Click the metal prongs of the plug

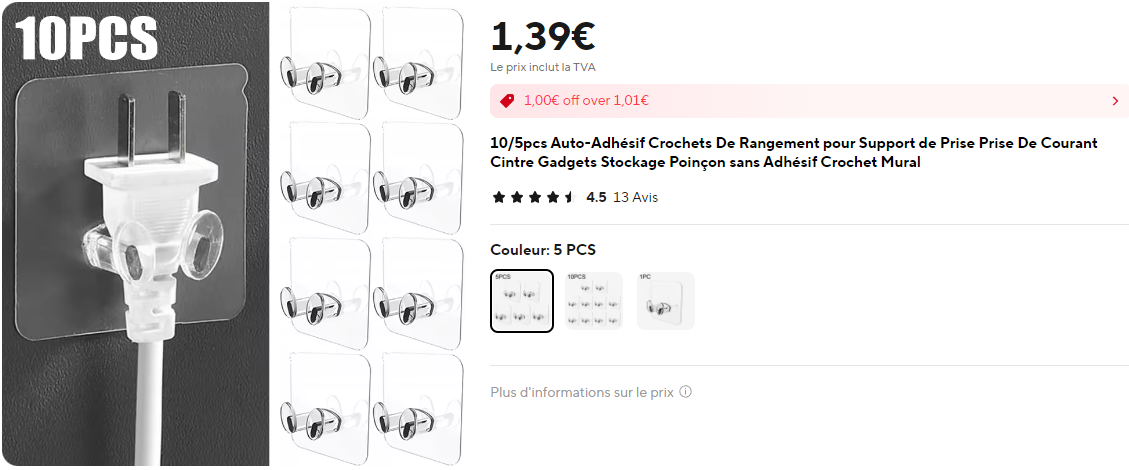click(151, 126)
